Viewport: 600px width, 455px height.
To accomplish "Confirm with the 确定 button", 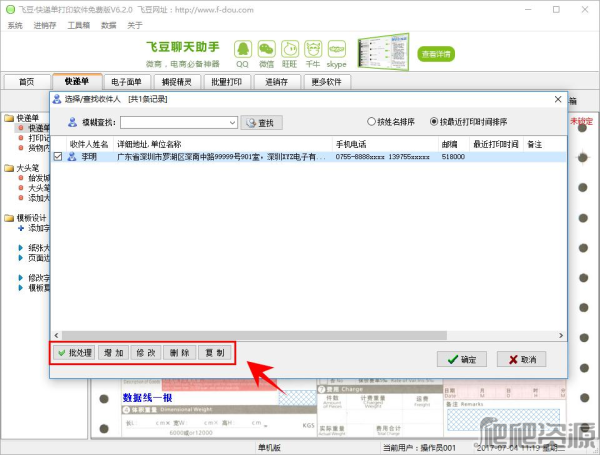I will (x=462, y=359).
